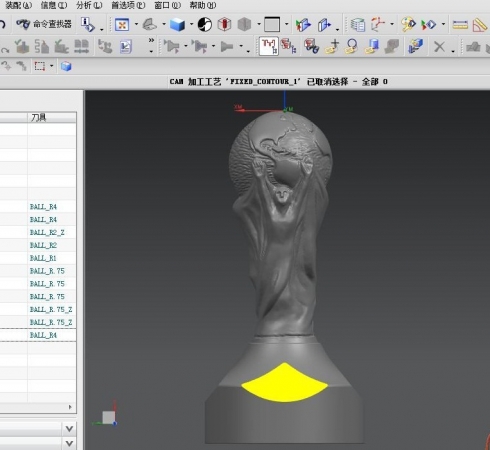Click the information object icon

pyautogui.click(x=87, y=25)
